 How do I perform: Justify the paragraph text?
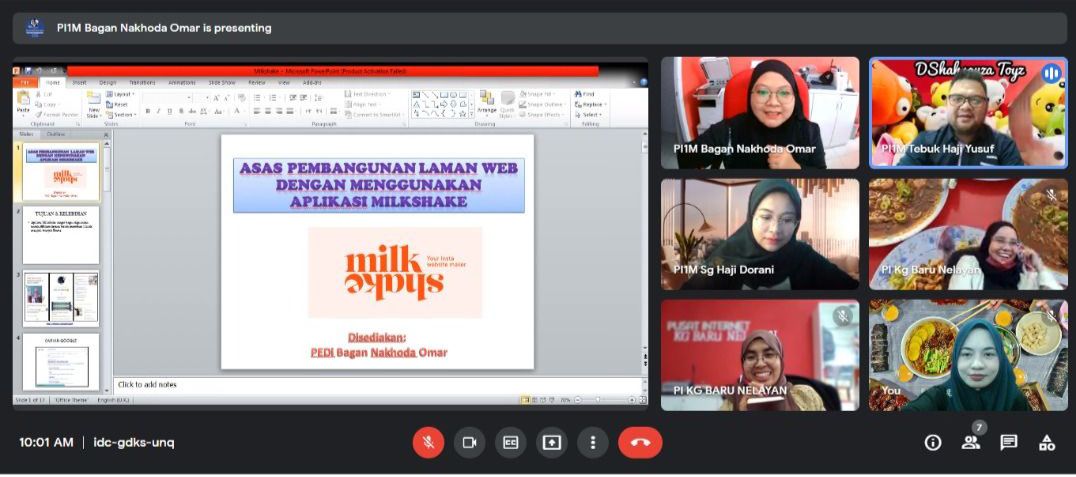coord(290,111)
